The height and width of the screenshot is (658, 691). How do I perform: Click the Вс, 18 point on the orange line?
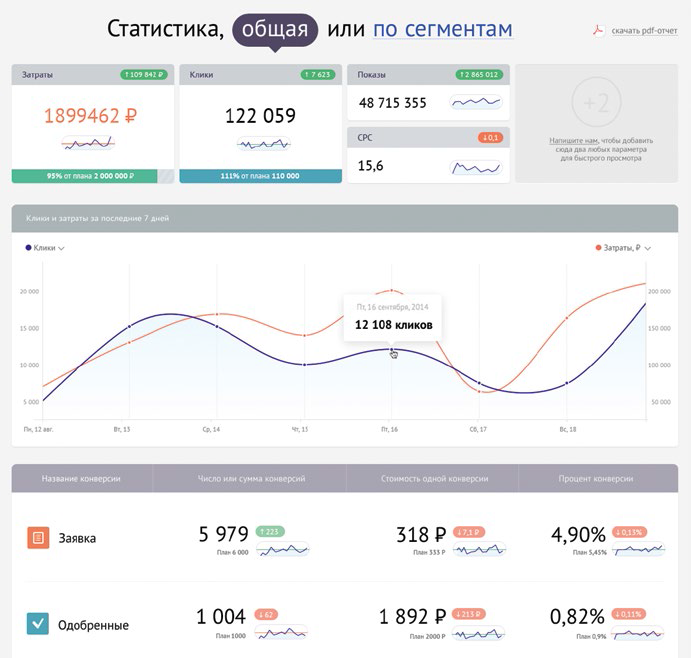pyautogui.click(x=567, y=318)
